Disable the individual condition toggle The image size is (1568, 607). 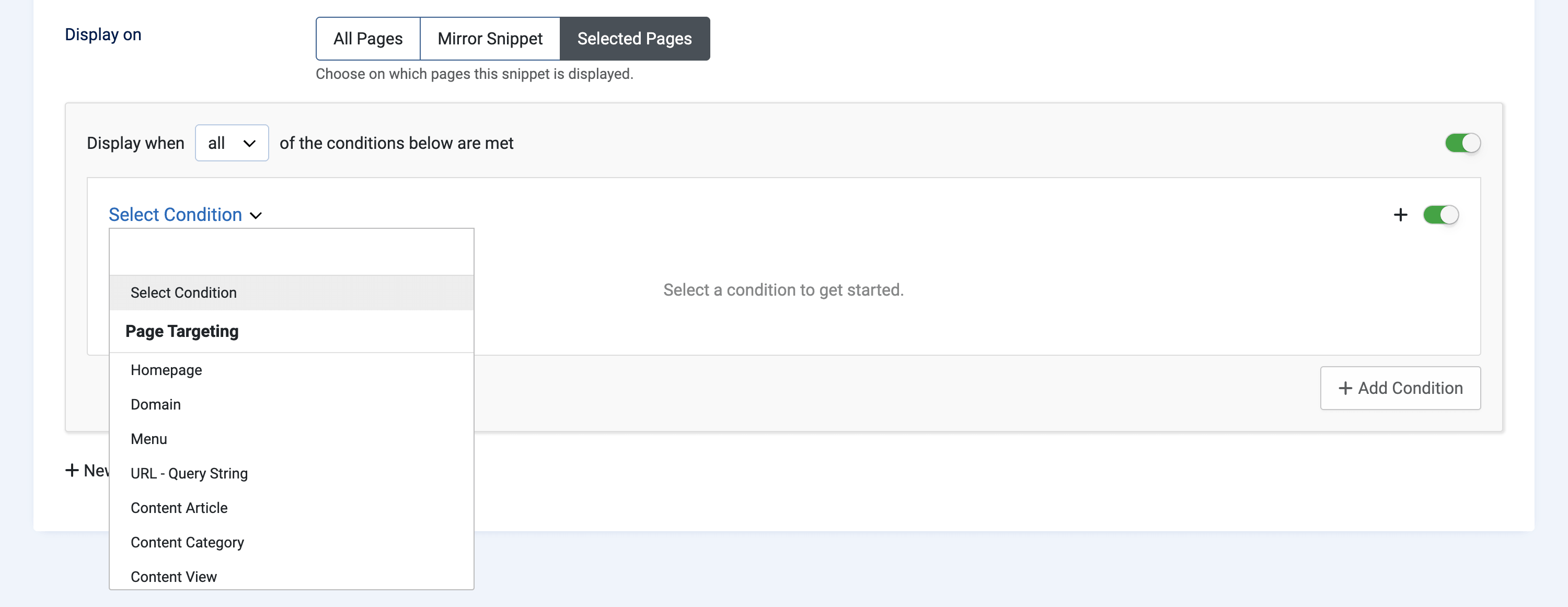pyautogui.click(x=1440, y=215)
